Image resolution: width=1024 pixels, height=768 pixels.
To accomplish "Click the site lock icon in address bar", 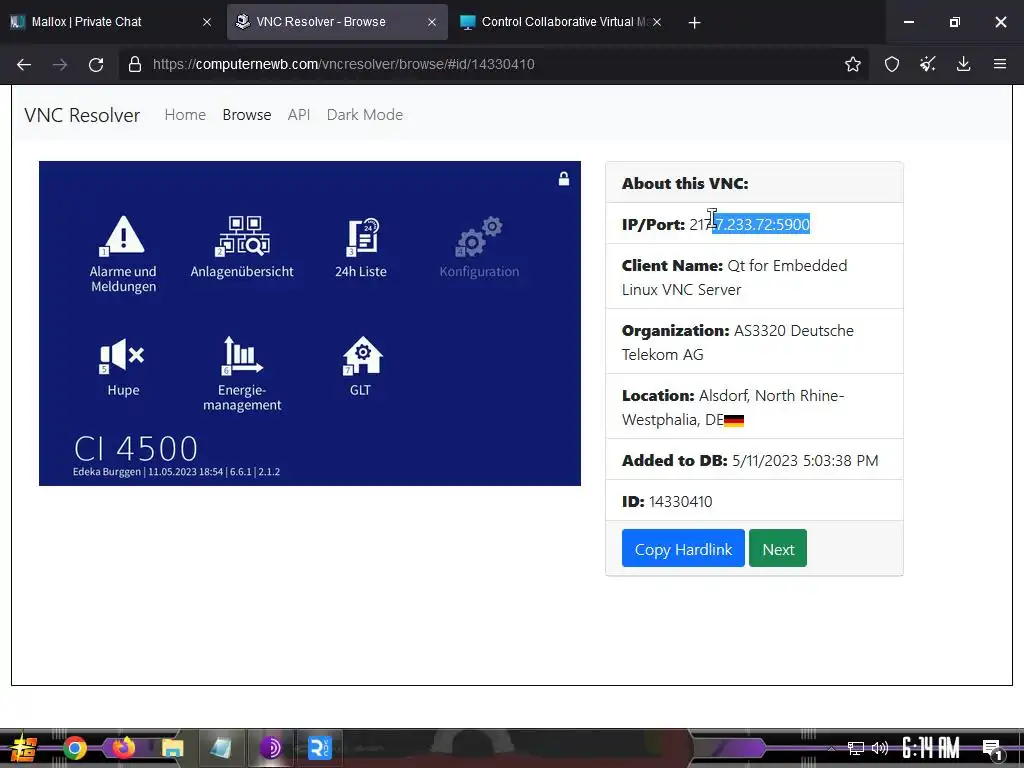I will point(135,64).
